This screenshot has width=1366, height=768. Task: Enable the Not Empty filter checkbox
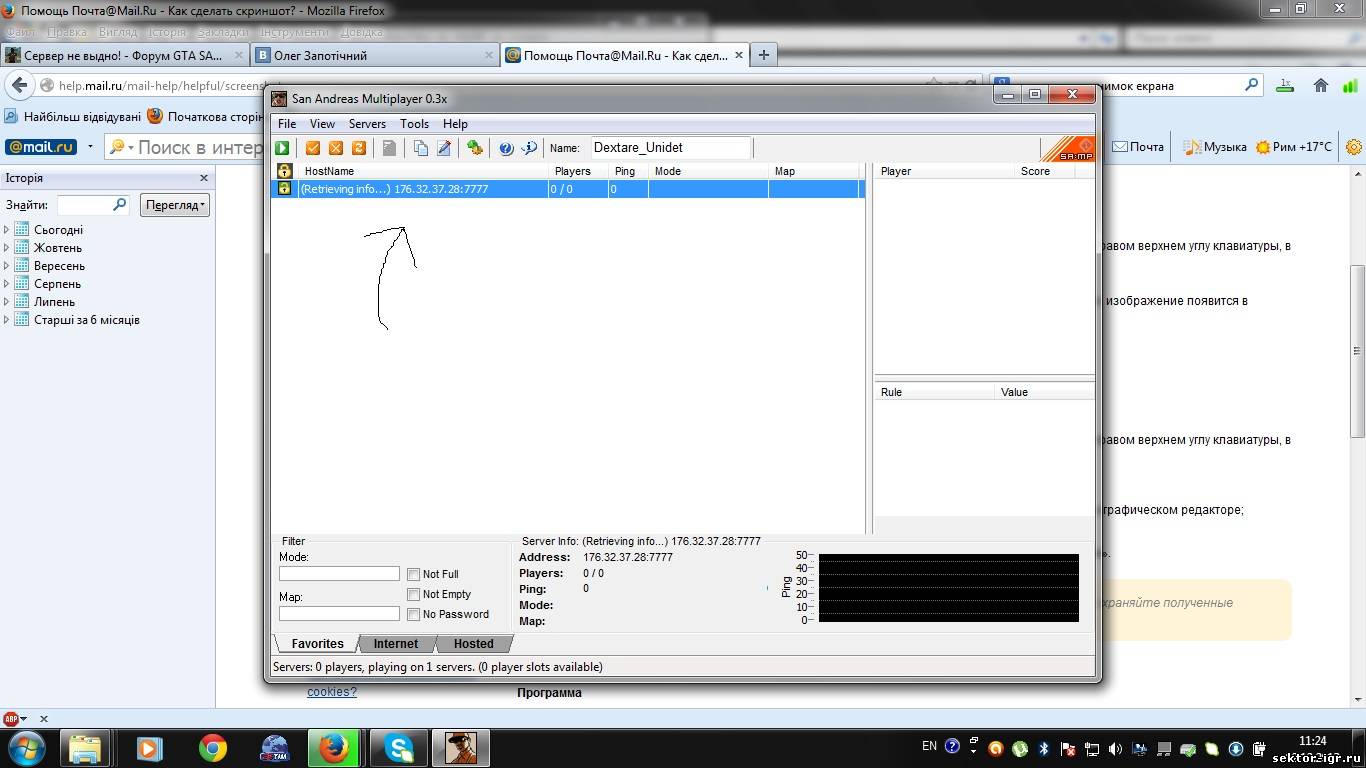pos(413,594)
